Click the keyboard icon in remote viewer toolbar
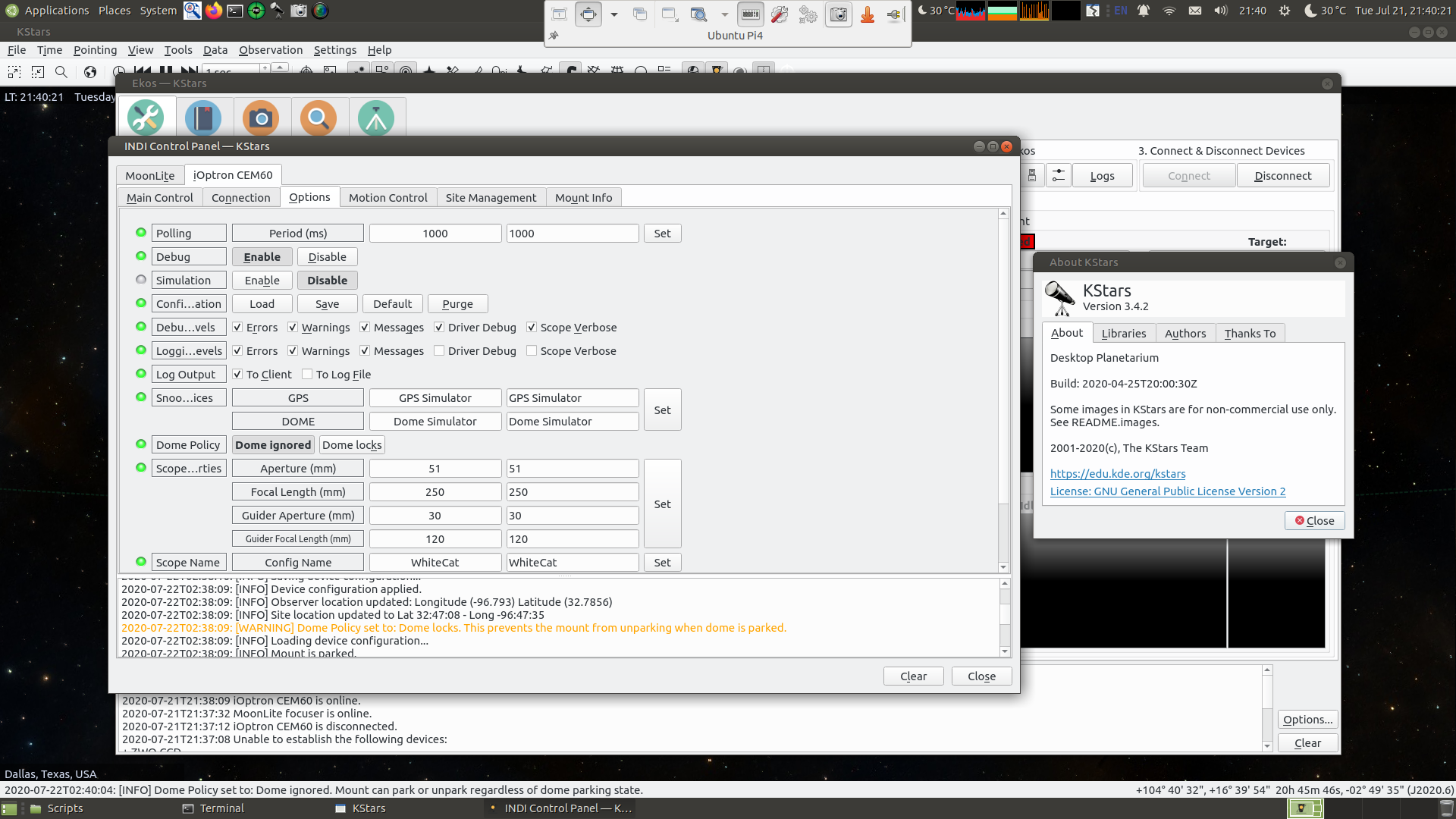This screenshot has height=819, width=1456. coord(750,14)
